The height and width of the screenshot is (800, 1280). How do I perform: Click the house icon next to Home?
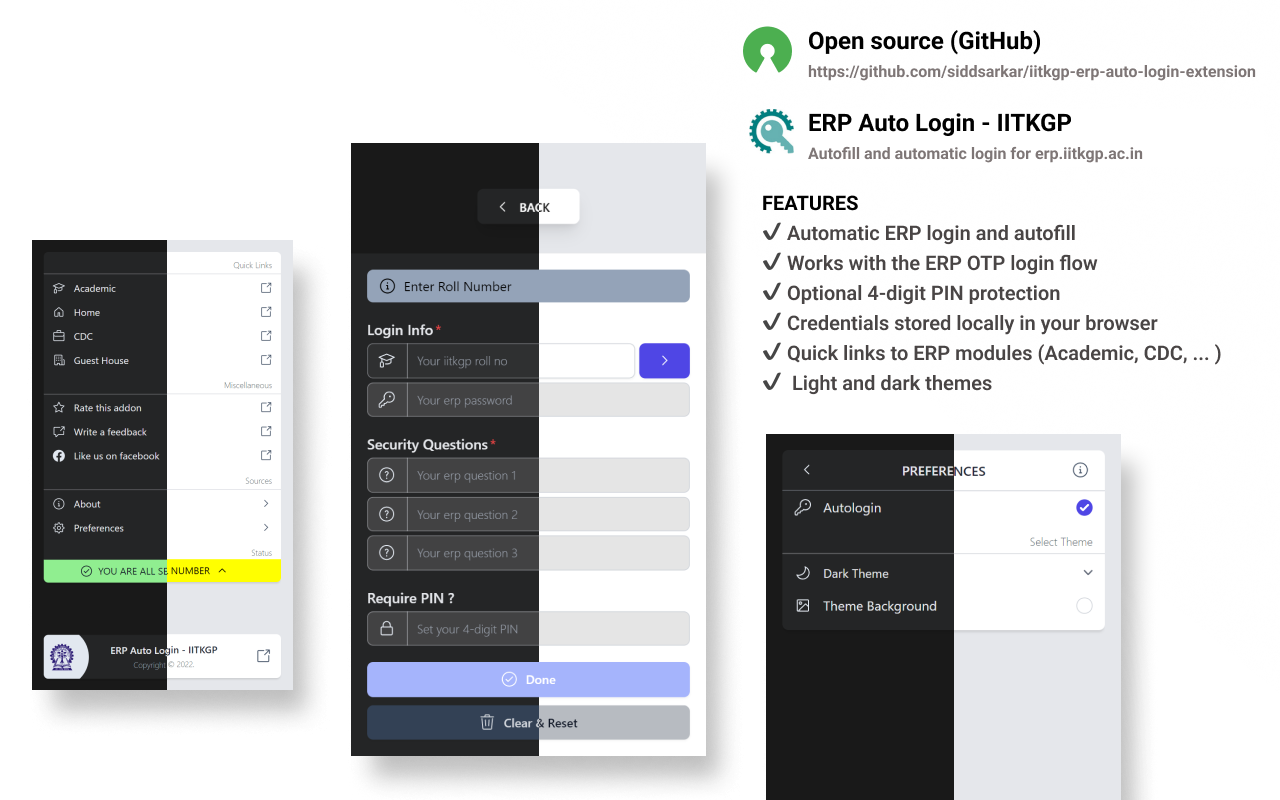point(59,312)
